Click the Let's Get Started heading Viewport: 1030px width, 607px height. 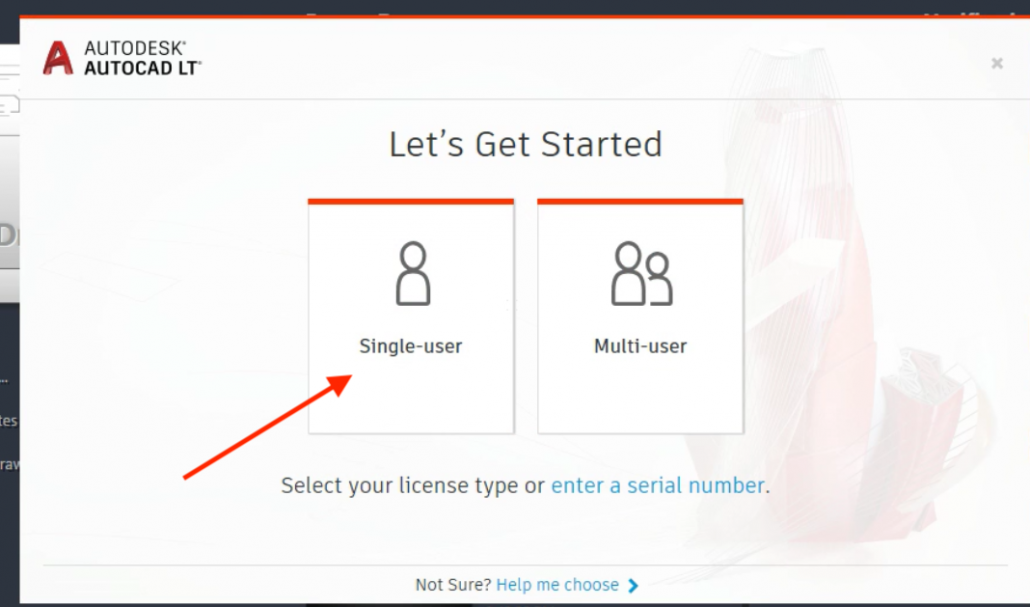(x=526, y=145)
